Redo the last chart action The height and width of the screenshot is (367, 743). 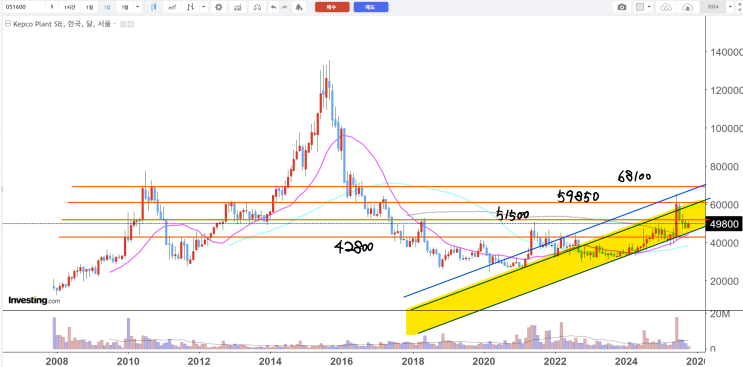tap(284, 7)
